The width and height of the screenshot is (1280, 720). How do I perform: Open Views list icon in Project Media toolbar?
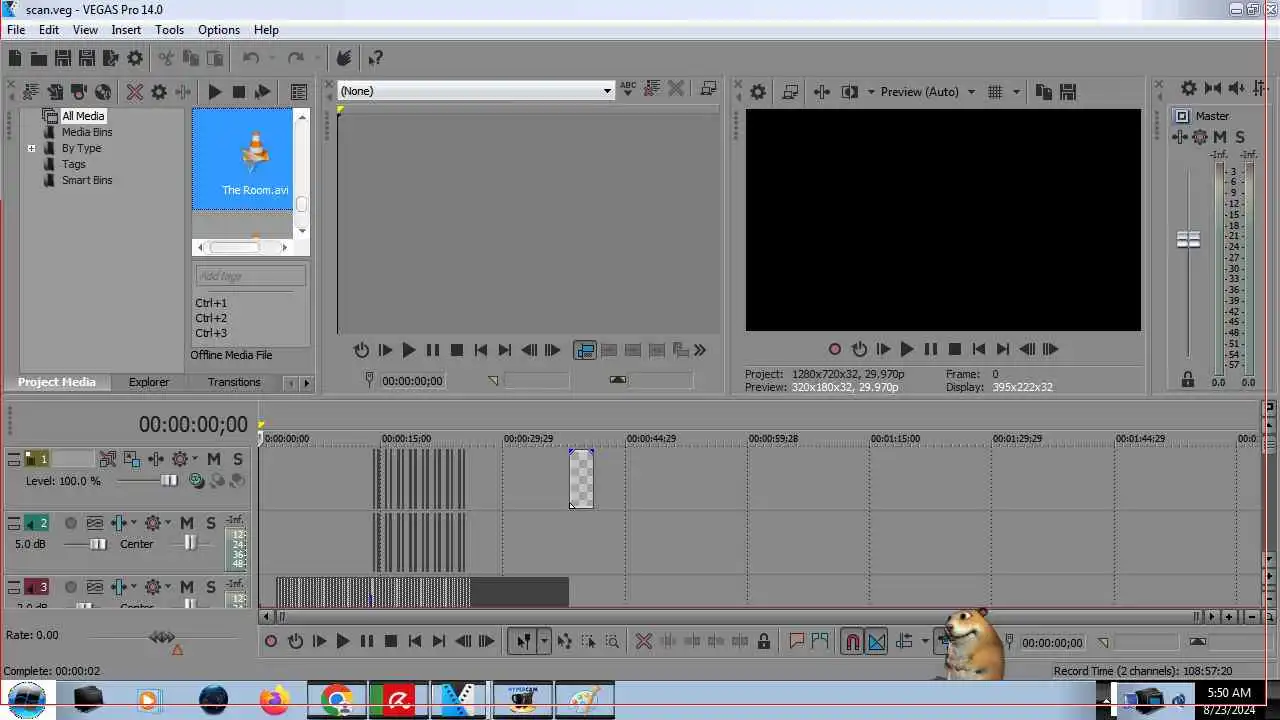[299, 91]
